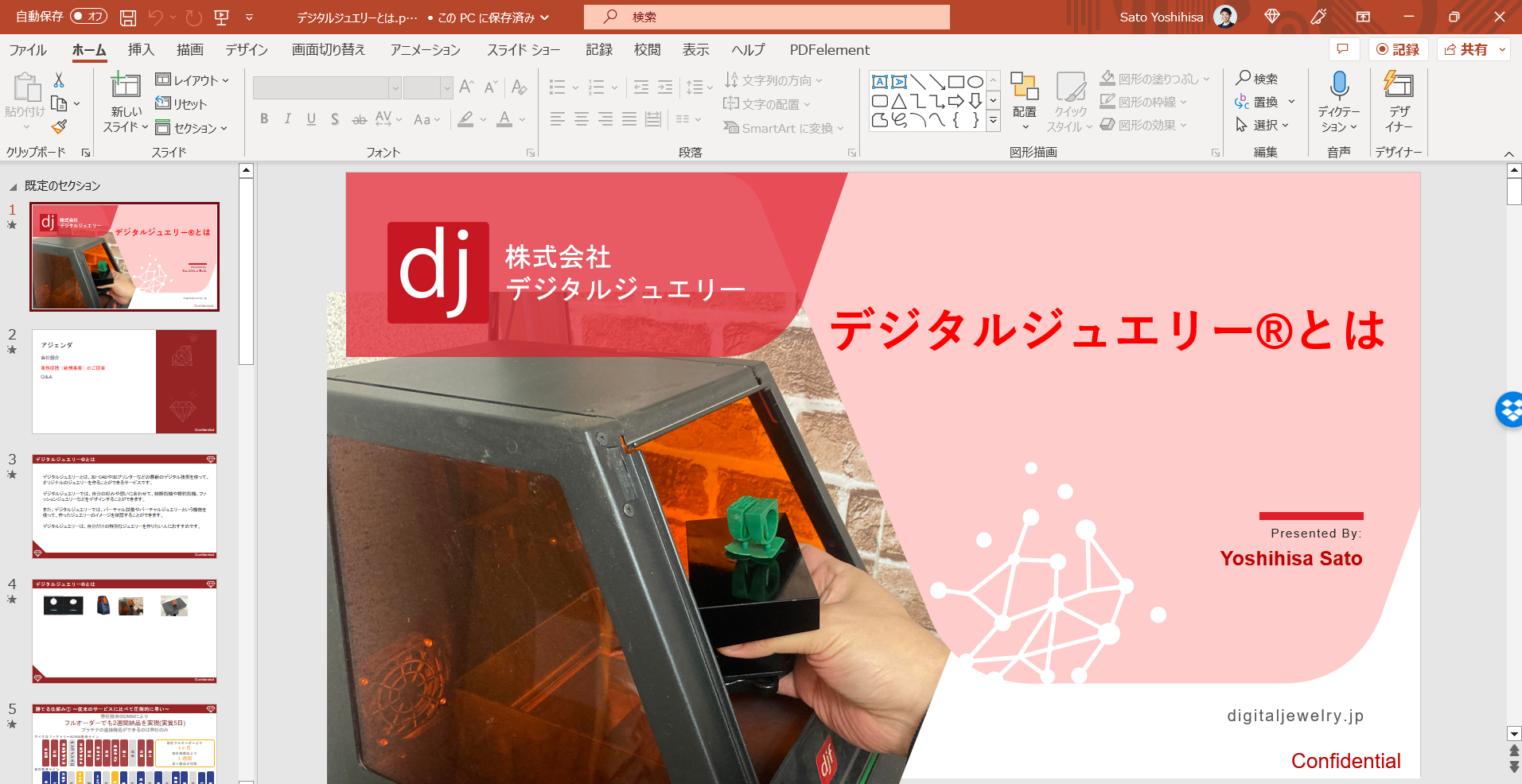Click the Sato Yoshihisa account name
This screenshot has width=1522, height=784.
point(1161,17)
